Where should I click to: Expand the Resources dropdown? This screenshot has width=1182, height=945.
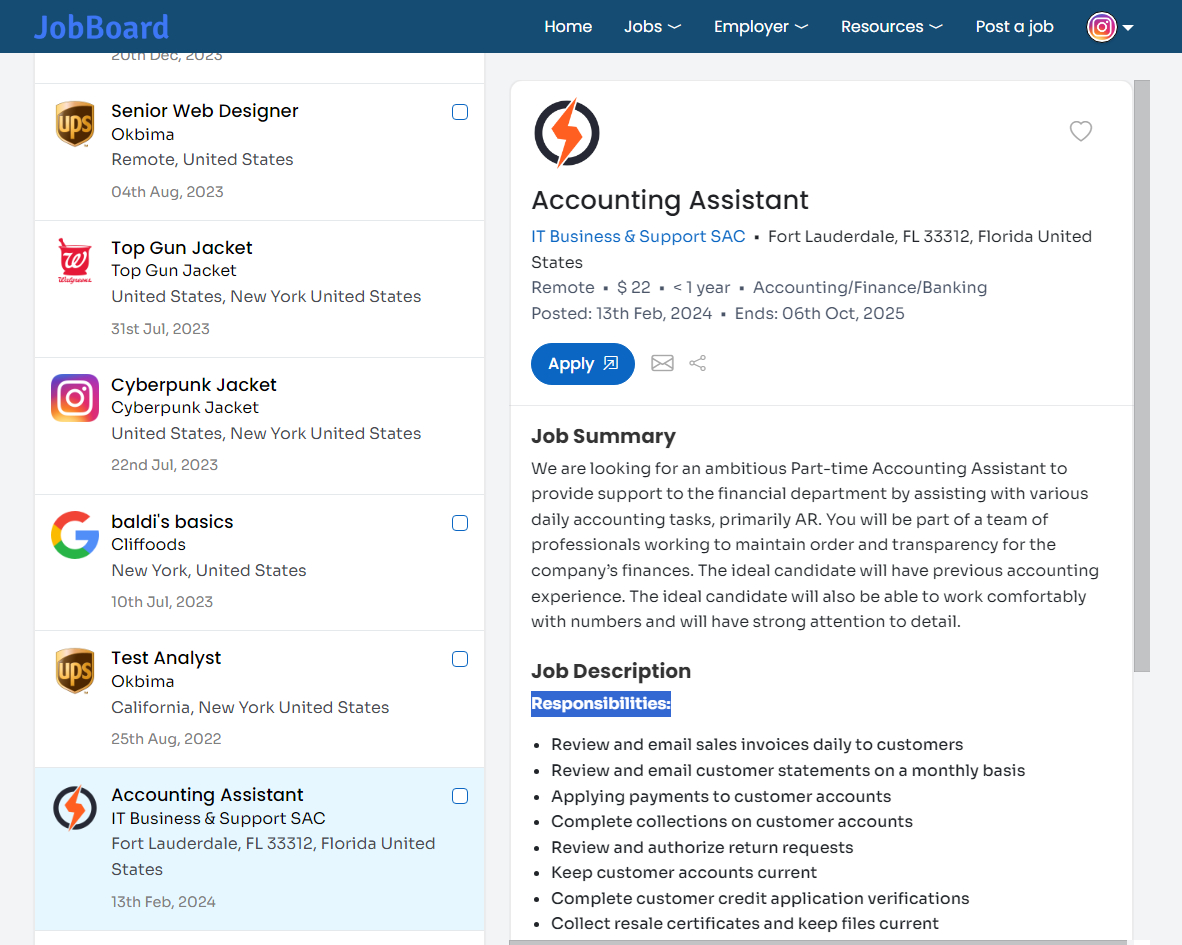coord(891,27)
